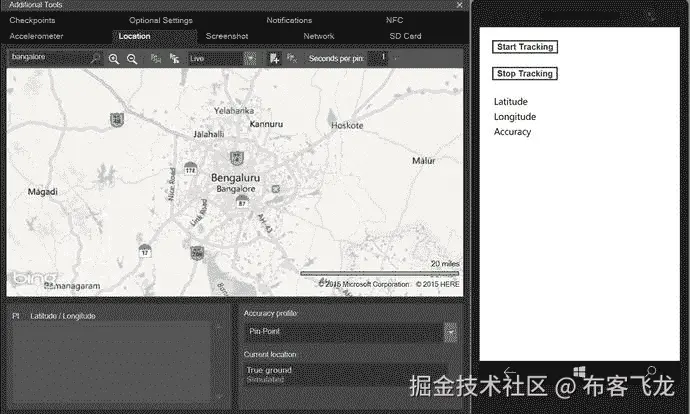Viewport: 690px width, 414px height.
Task: Switch to the Accelerometer tab
Action: (36, 36)
